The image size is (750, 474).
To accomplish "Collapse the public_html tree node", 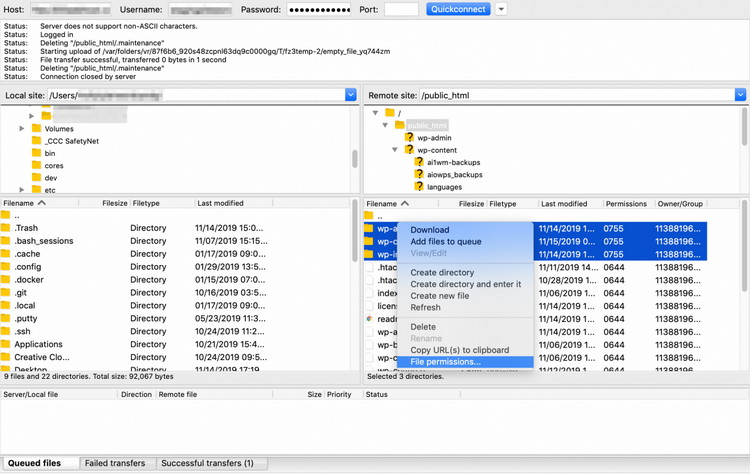I will 385,125.
